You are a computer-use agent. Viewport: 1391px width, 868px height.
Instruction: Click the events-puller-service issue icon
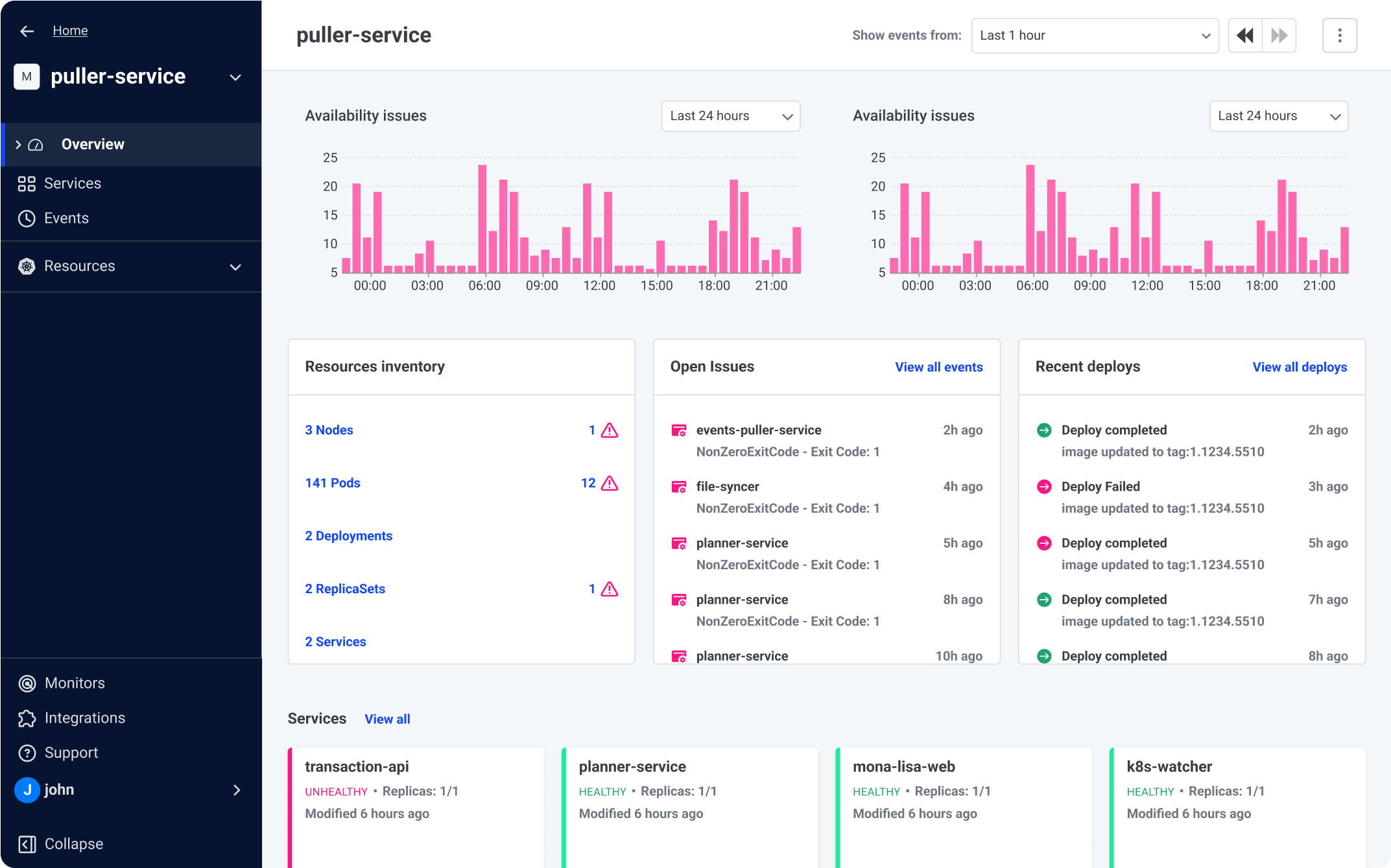point(678,430)
